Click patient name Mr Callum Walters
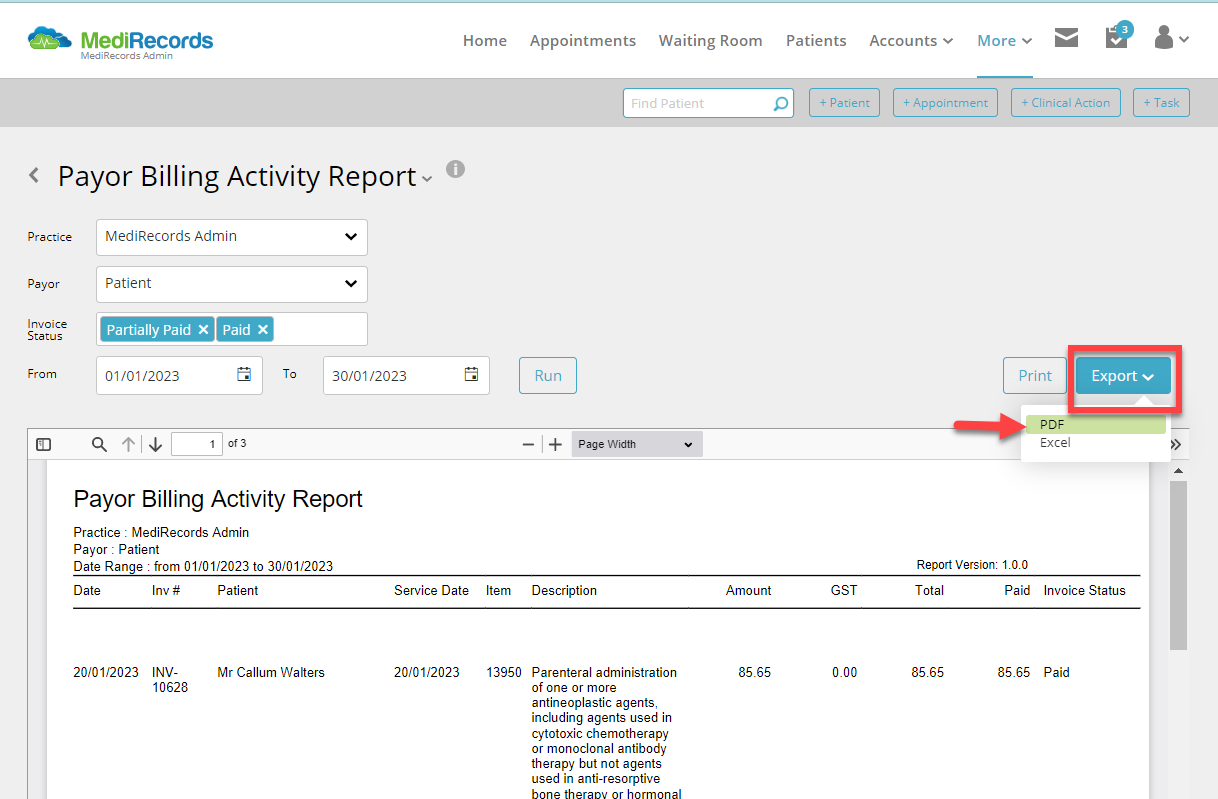This screenshot has height=799, width=1218. 271,673
